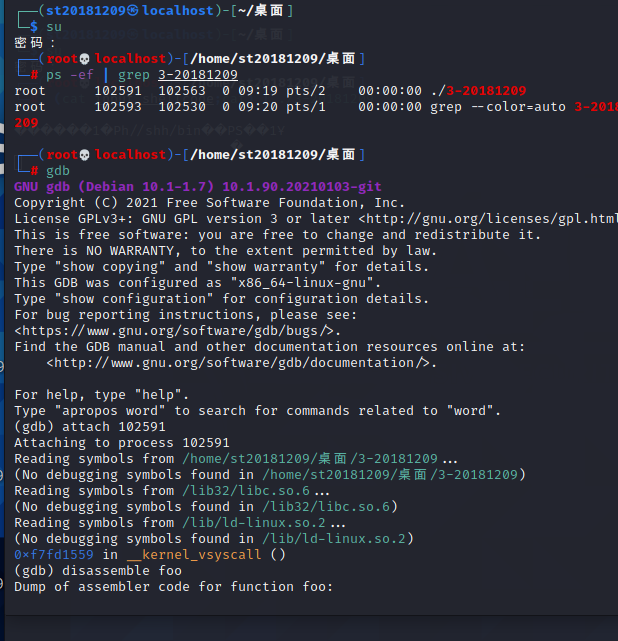The image size is (618, 641).
Task: Click the empty terminal area below dump output
Action: tap(311, 605)
